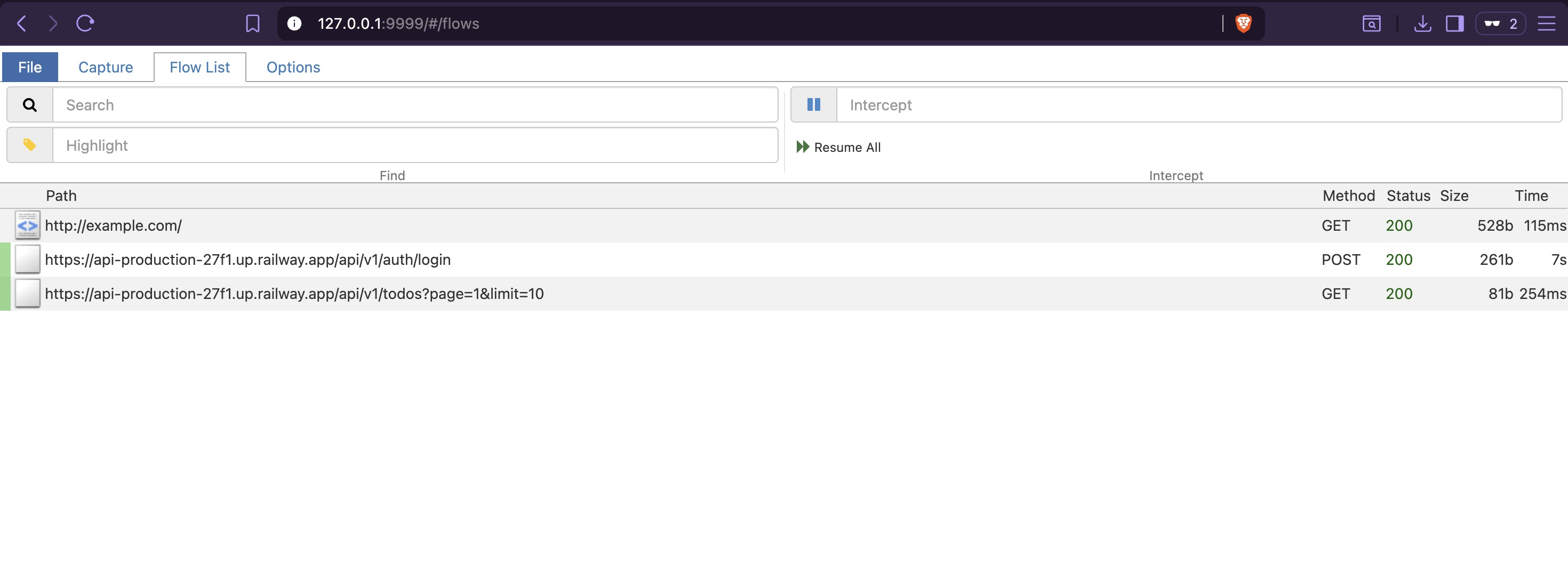This screenshot has width=1568, height=567.
Task: Click 200 status of todos flow
Action: pyautogui.click(x=1399, y=293)
